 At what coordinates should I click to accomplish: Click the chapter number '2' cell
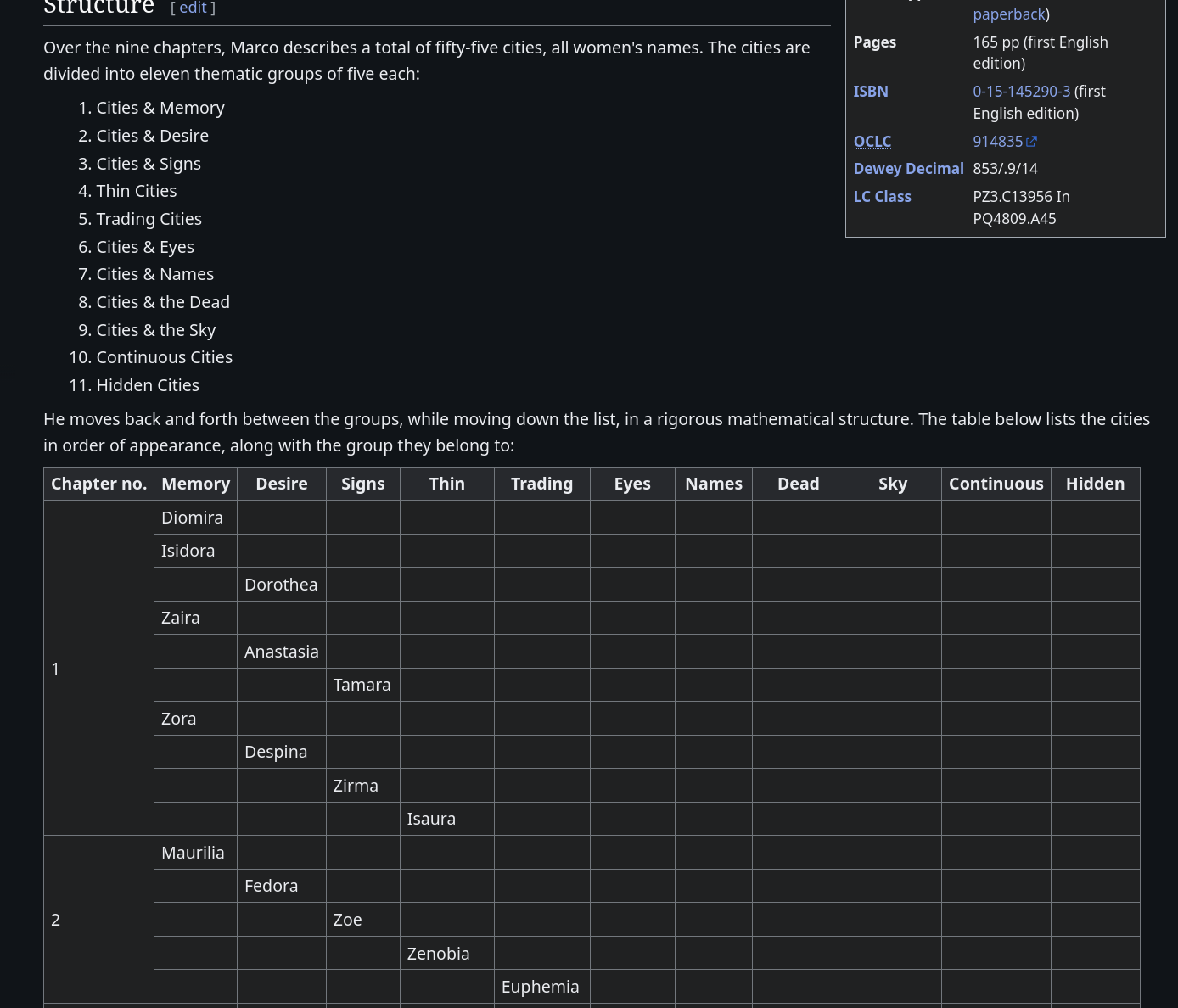point(99,920)
